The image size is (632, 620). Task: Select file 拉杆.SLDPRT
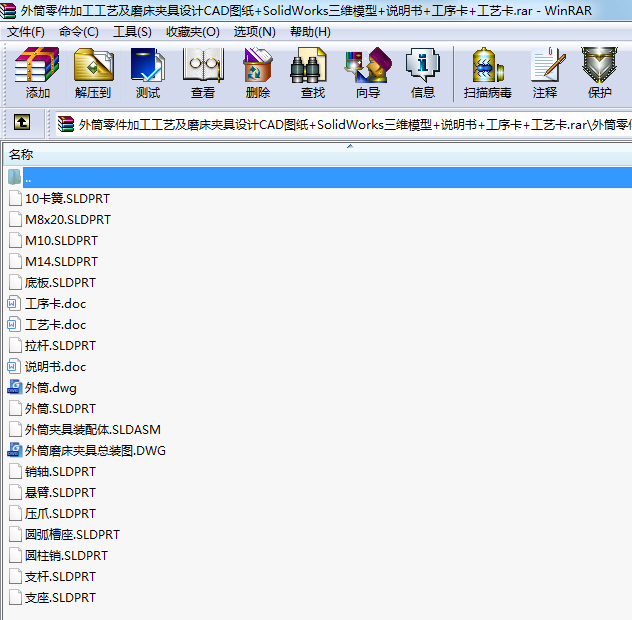(60, 345)
